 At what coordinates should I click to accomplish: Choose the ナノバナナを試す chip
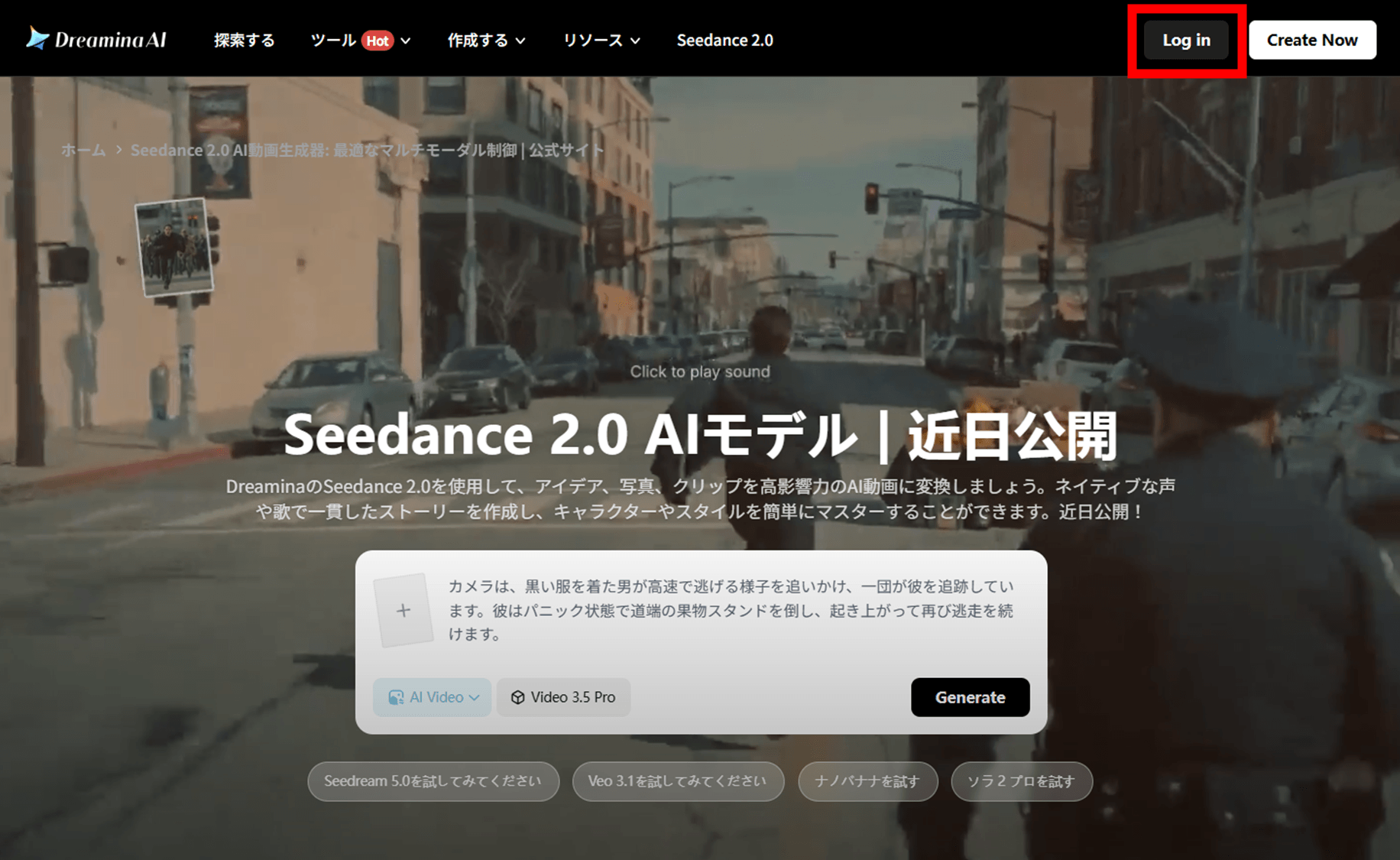point(867,781)
